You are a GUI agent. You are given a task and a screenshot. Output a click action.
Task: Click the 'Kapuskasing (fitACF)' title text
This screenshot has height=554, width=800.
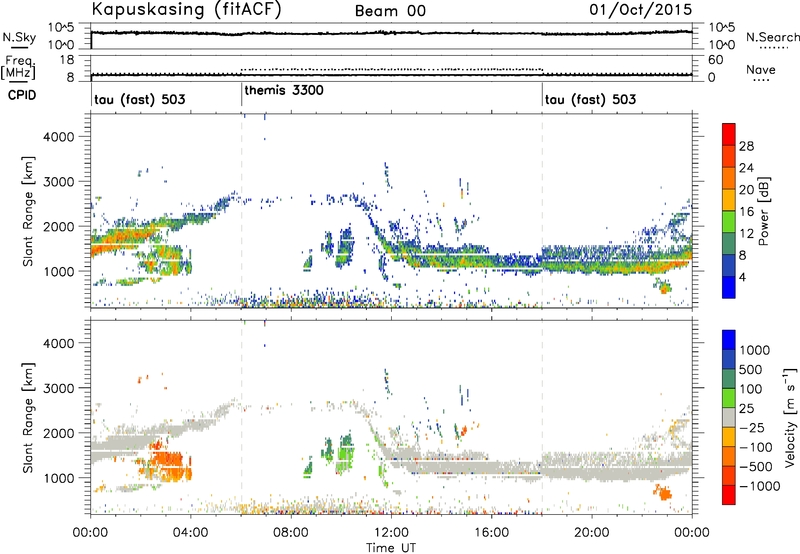186,9
